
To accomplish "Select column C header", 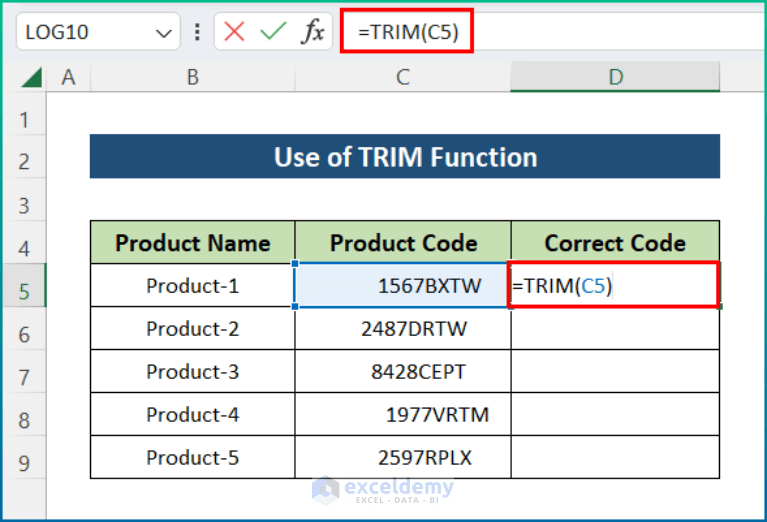I will [x=403, y=77].
